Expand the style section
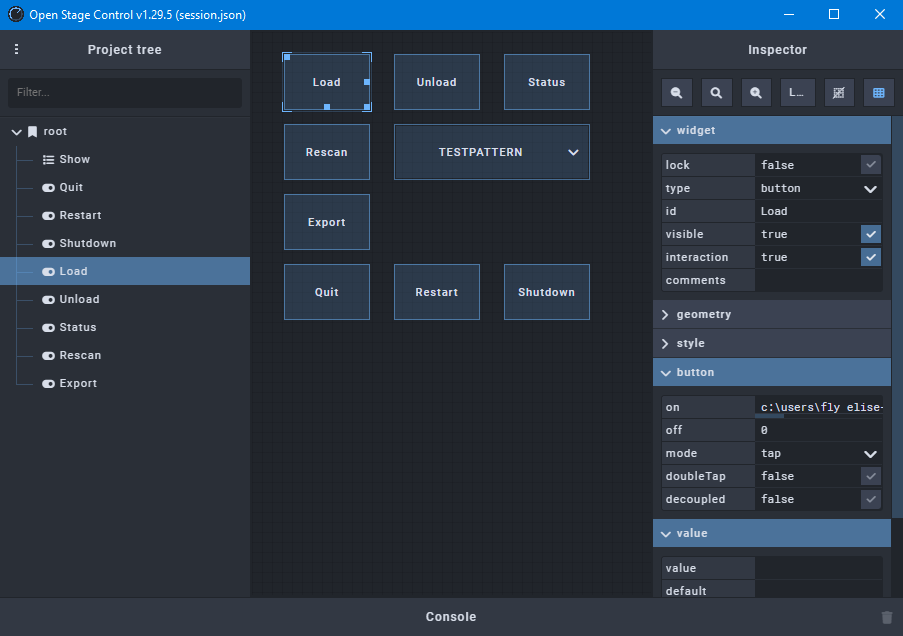The width and height of the screenshot is (903, 636). tap(772, 343)
